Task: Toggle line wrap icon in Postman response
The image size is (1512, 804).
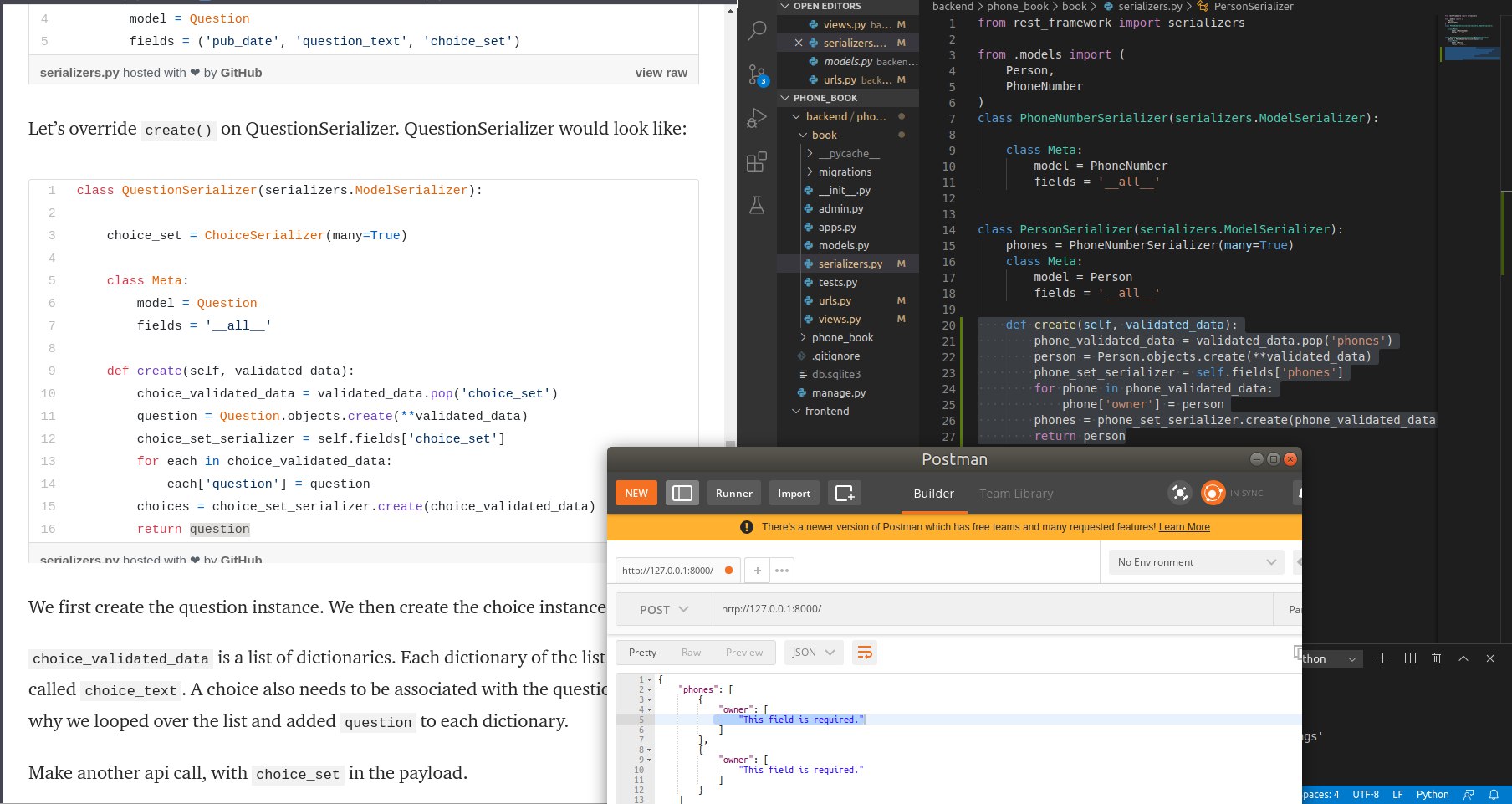Action: point(865,653)
